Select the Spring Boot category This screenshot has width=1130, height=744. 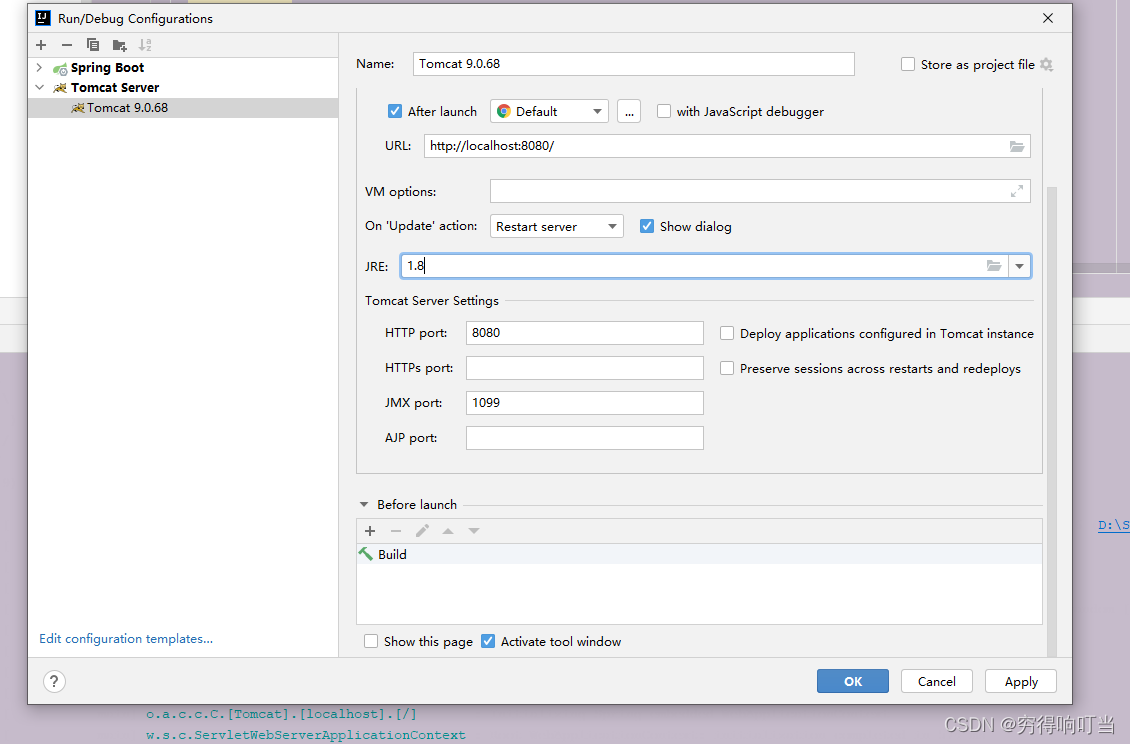click(107, 67)
